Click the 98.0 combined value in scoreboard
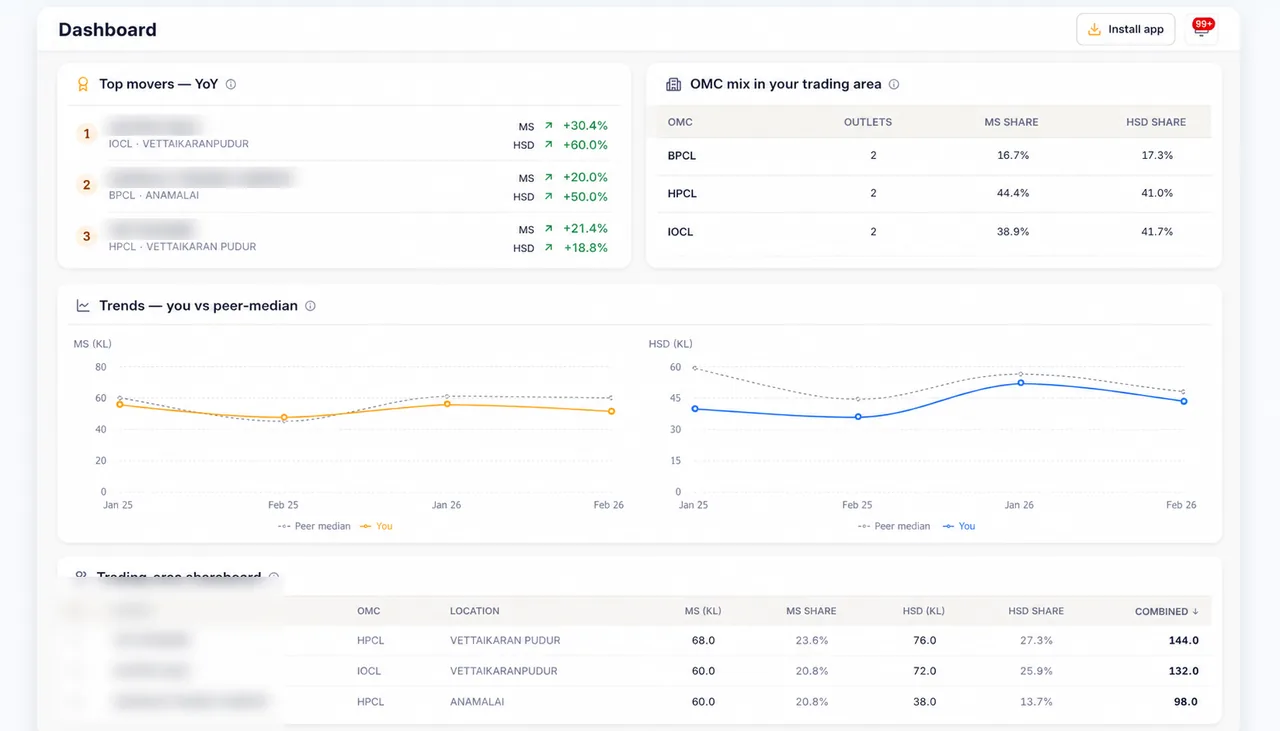The height and width of the screenshot is (731, 1280). click(1186, 702)
